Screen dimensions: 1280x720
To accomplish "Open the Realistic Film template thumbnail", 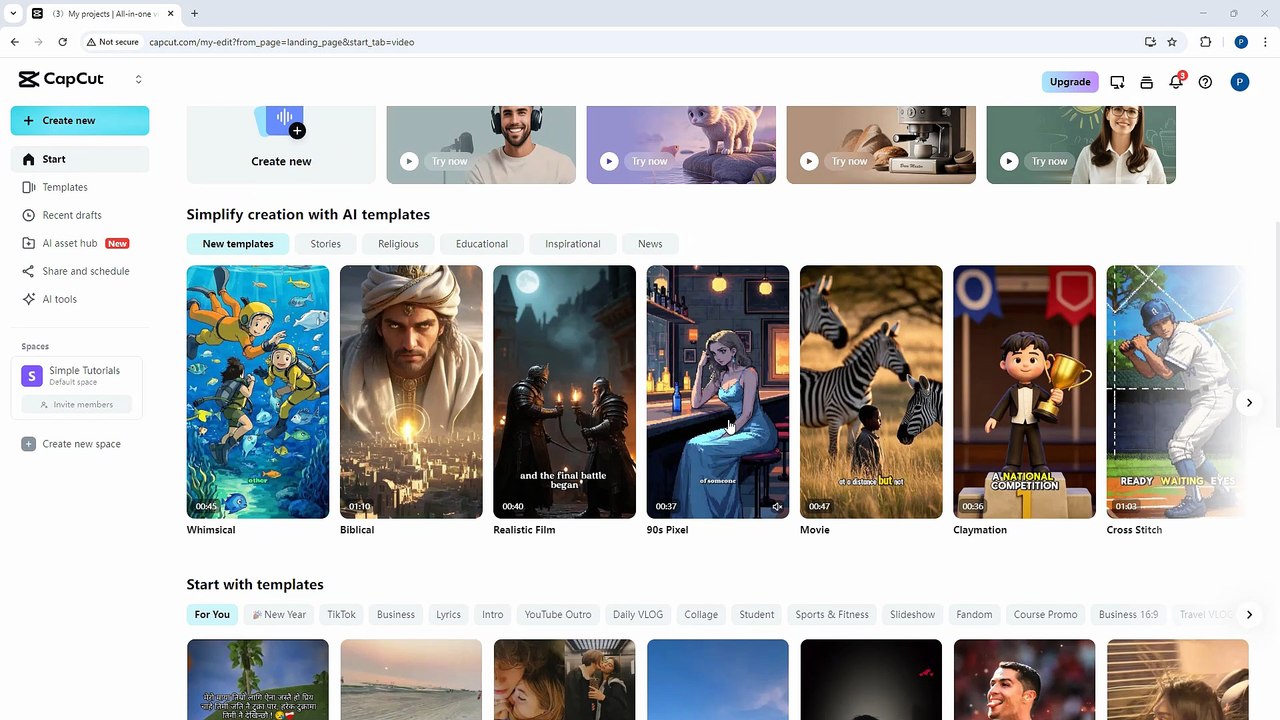I will tap(564, 392).
